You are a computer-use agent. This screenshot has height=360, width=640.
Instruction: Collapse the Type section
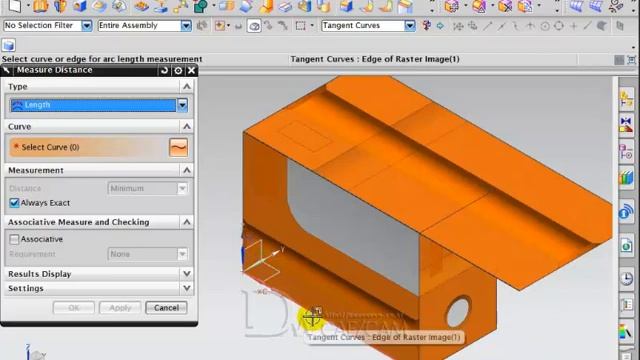pyautogui.click(x=187, y=87)
